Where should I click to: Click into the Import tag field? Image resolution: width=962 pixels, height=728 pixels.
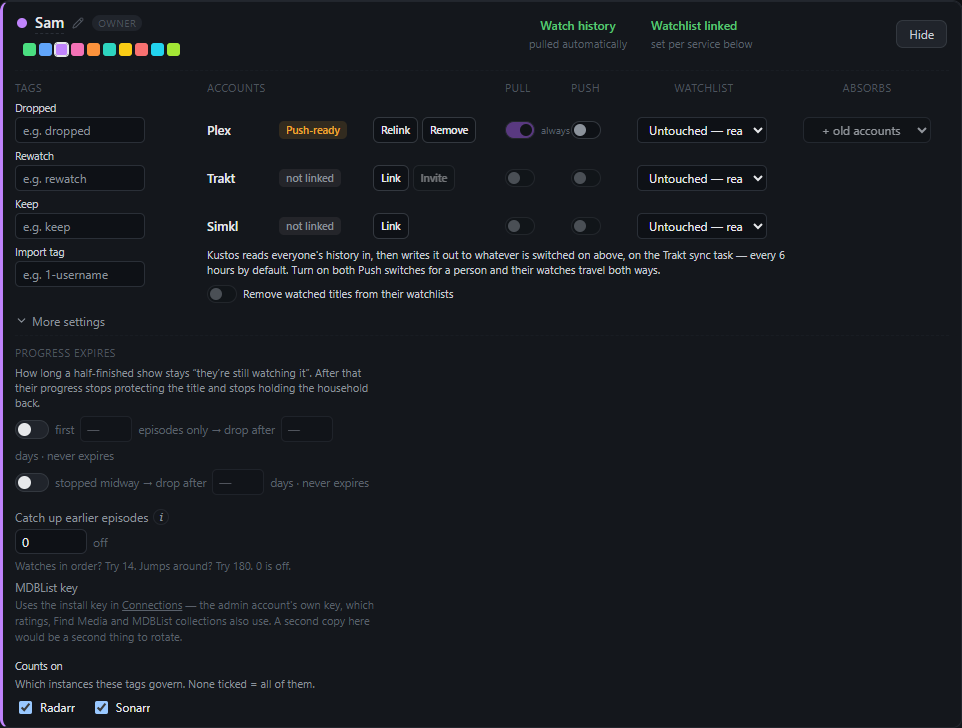pyautogui.click(x=80, y=274)
